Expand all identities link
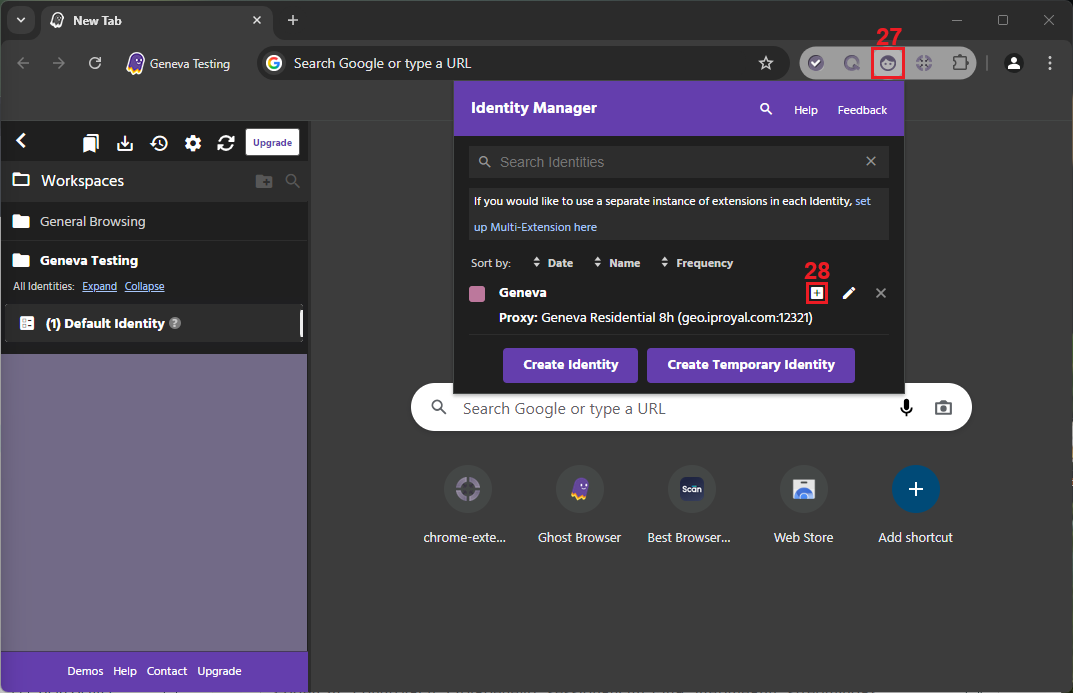1073x693 pixels. 99,286
